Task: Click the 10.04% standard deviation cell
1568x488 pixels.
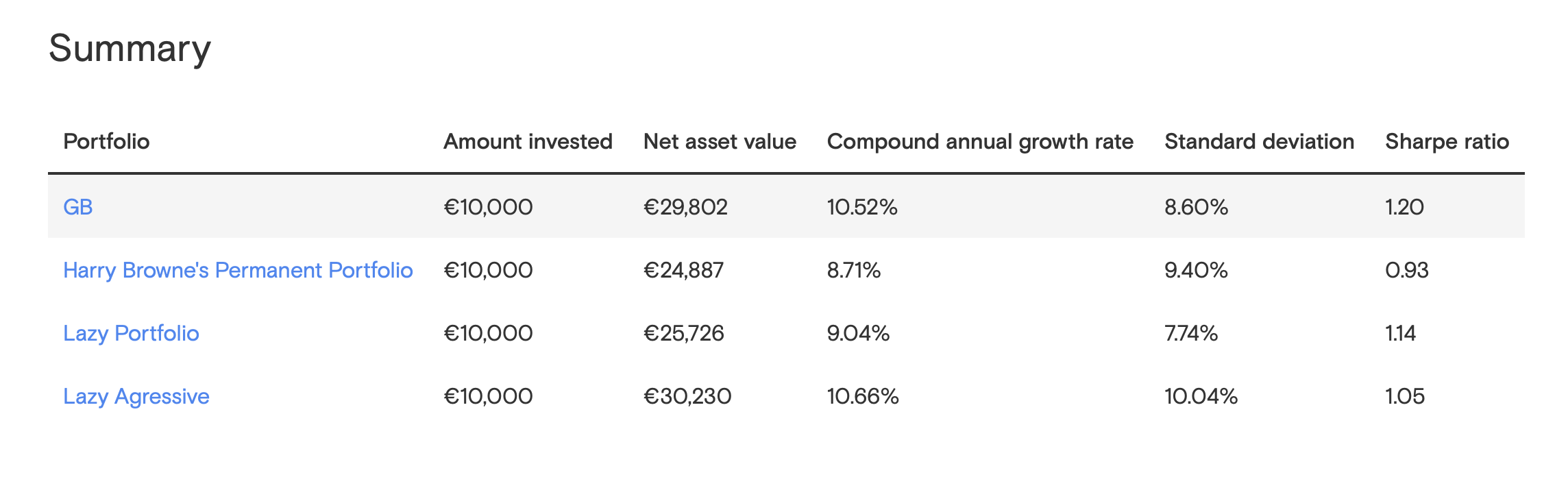Action: click(x=1201, y=396)
